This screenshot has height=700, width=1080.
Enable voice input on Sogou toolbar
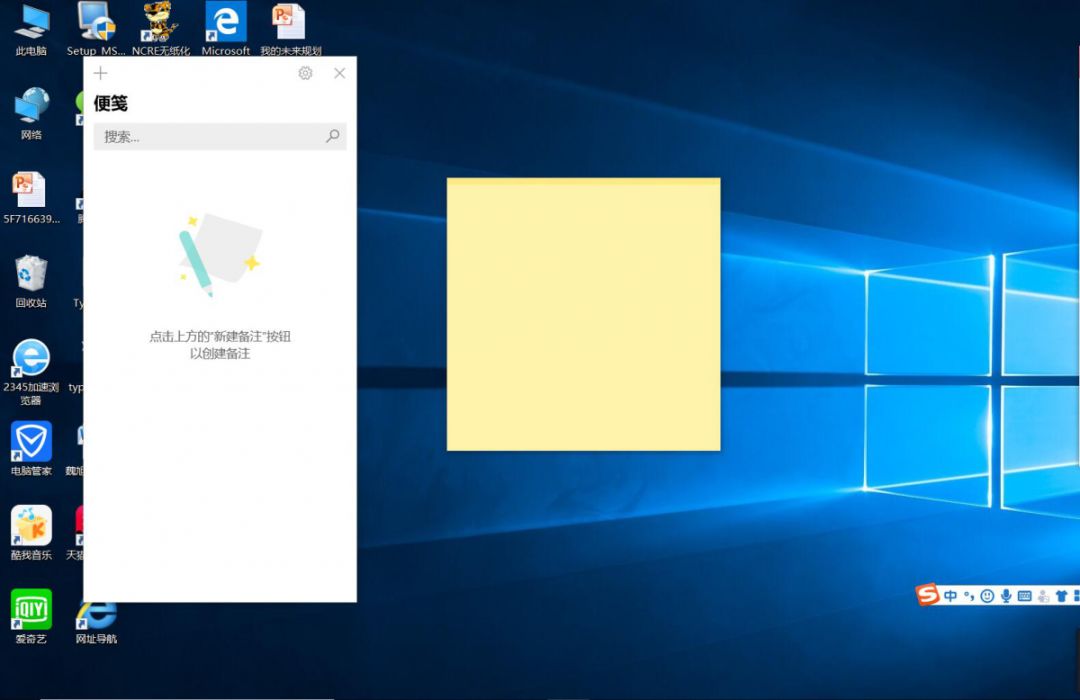1005,595
